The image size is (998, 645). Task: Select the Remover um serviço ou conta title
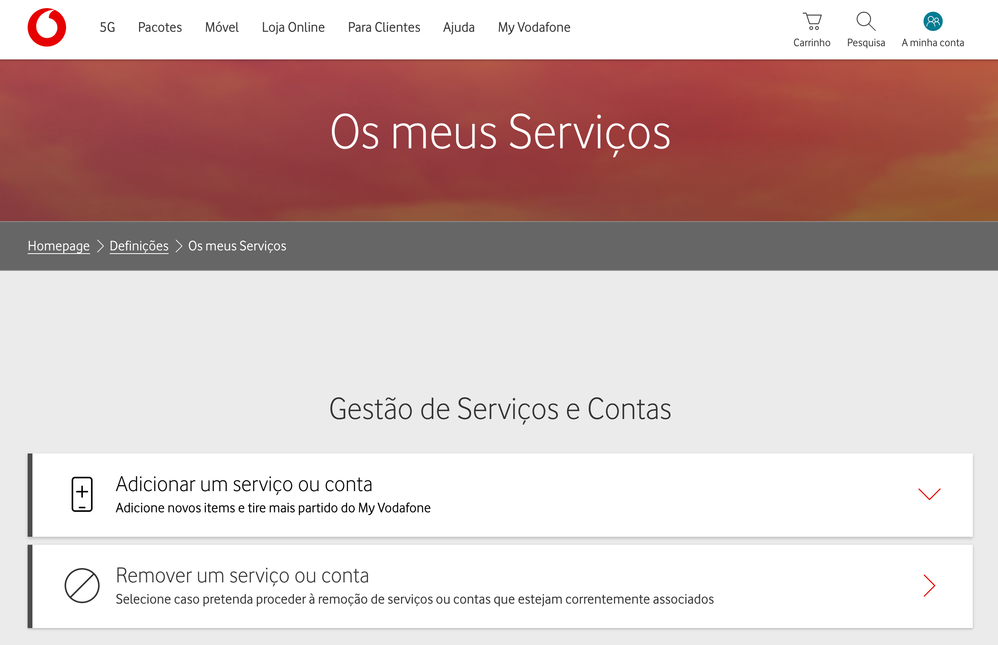(x=242, y=576)
